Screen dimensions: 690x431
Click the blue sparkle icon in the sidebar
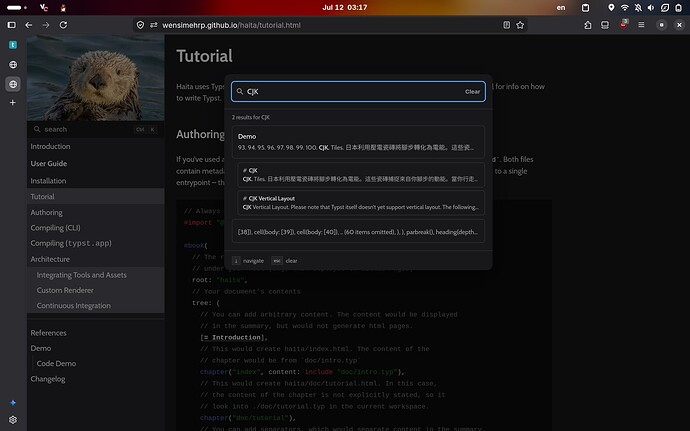point(13,402)
